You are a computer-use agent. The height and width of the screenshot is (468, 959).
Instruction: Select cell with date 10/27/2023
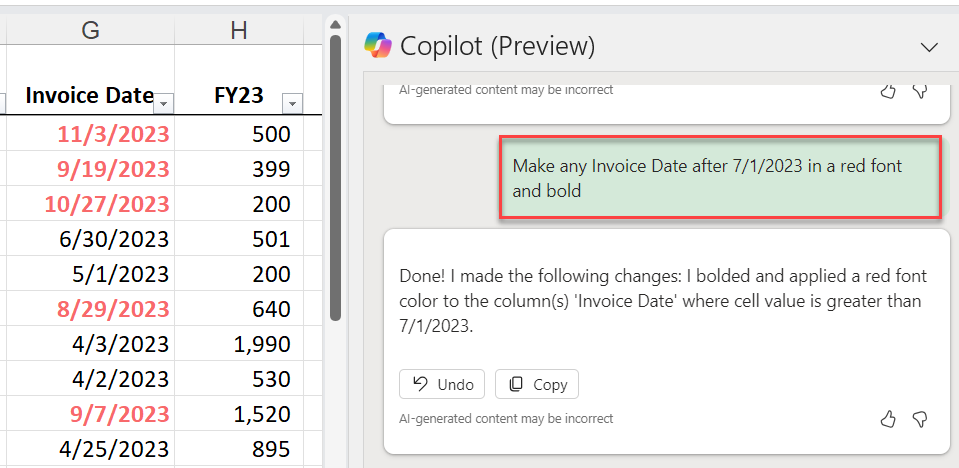pyautogui.click(x=90, y=203)
